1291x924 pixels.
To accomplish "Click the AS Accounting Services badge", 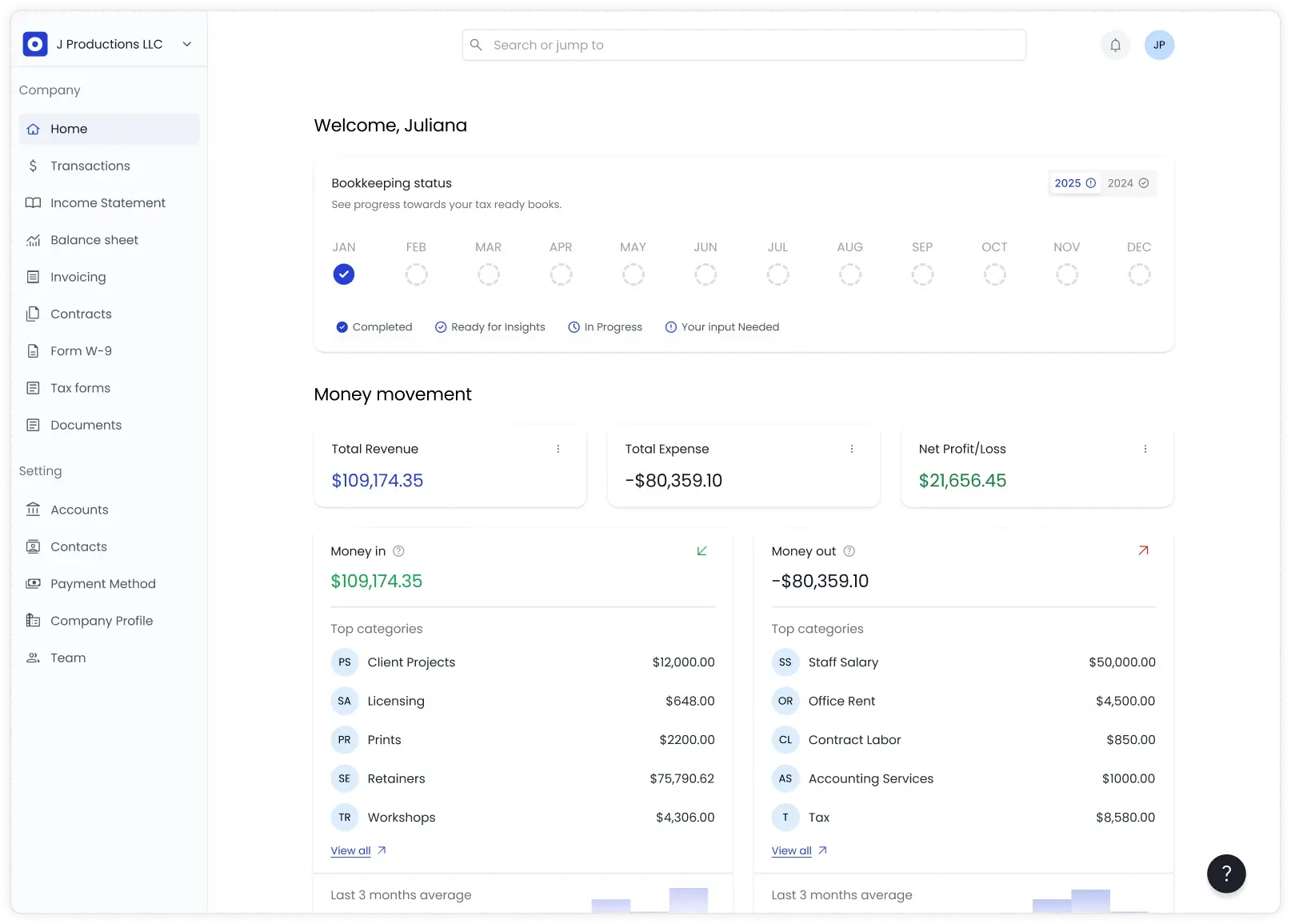I will click(x=785, y=778).
